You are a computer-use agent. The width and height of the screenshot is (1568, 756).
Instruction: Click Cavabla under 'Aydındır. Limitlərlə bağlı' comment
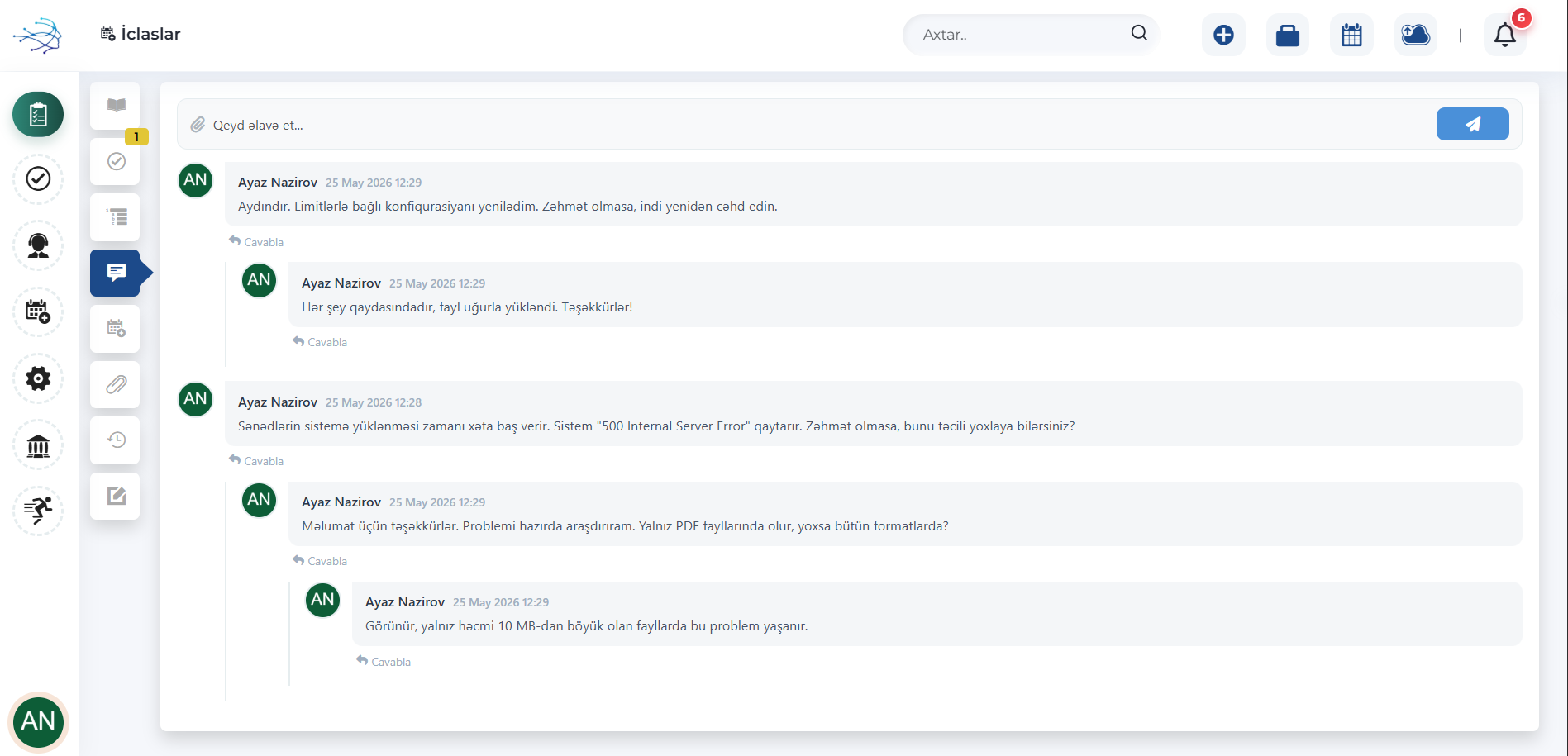[256, 242]
